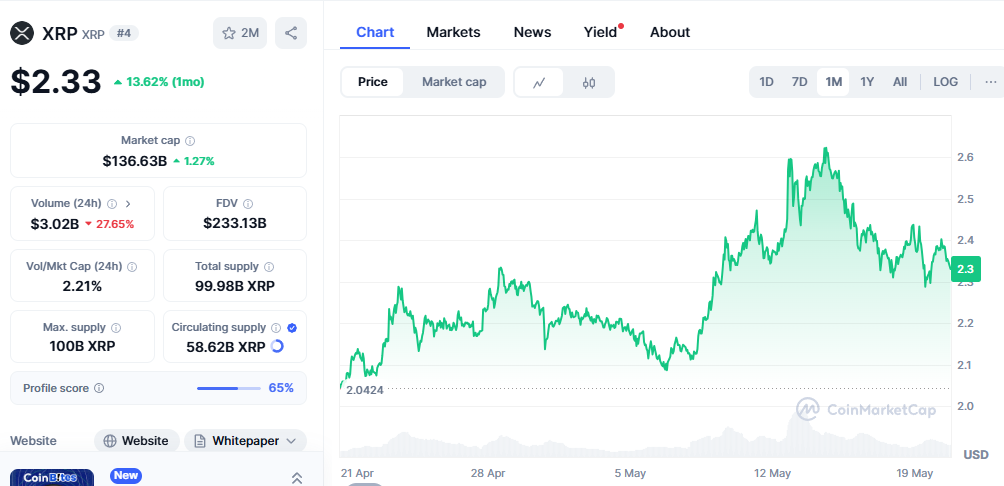This screenshot has width=1004, height=486.
Task: Click the 2.0424 starting price label
Action: [364, 389]
